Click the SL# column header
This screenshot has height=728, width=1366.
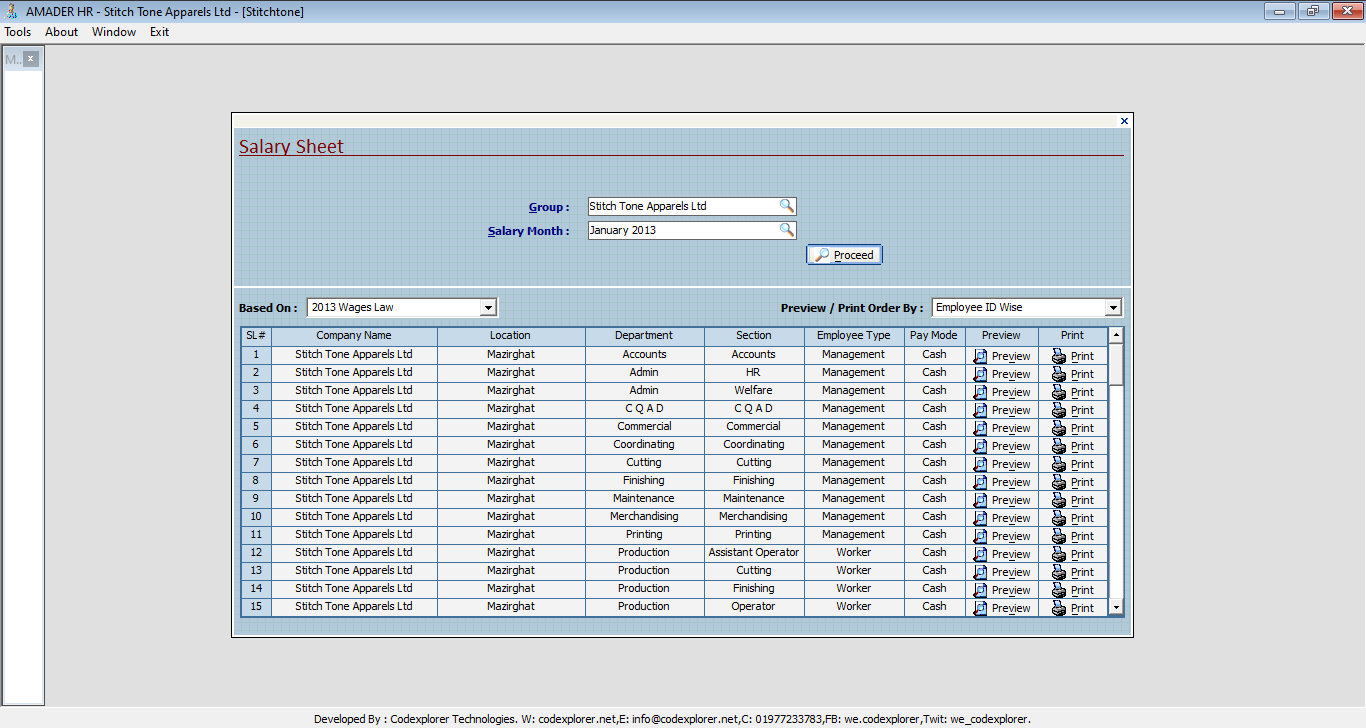coord(256,336)
